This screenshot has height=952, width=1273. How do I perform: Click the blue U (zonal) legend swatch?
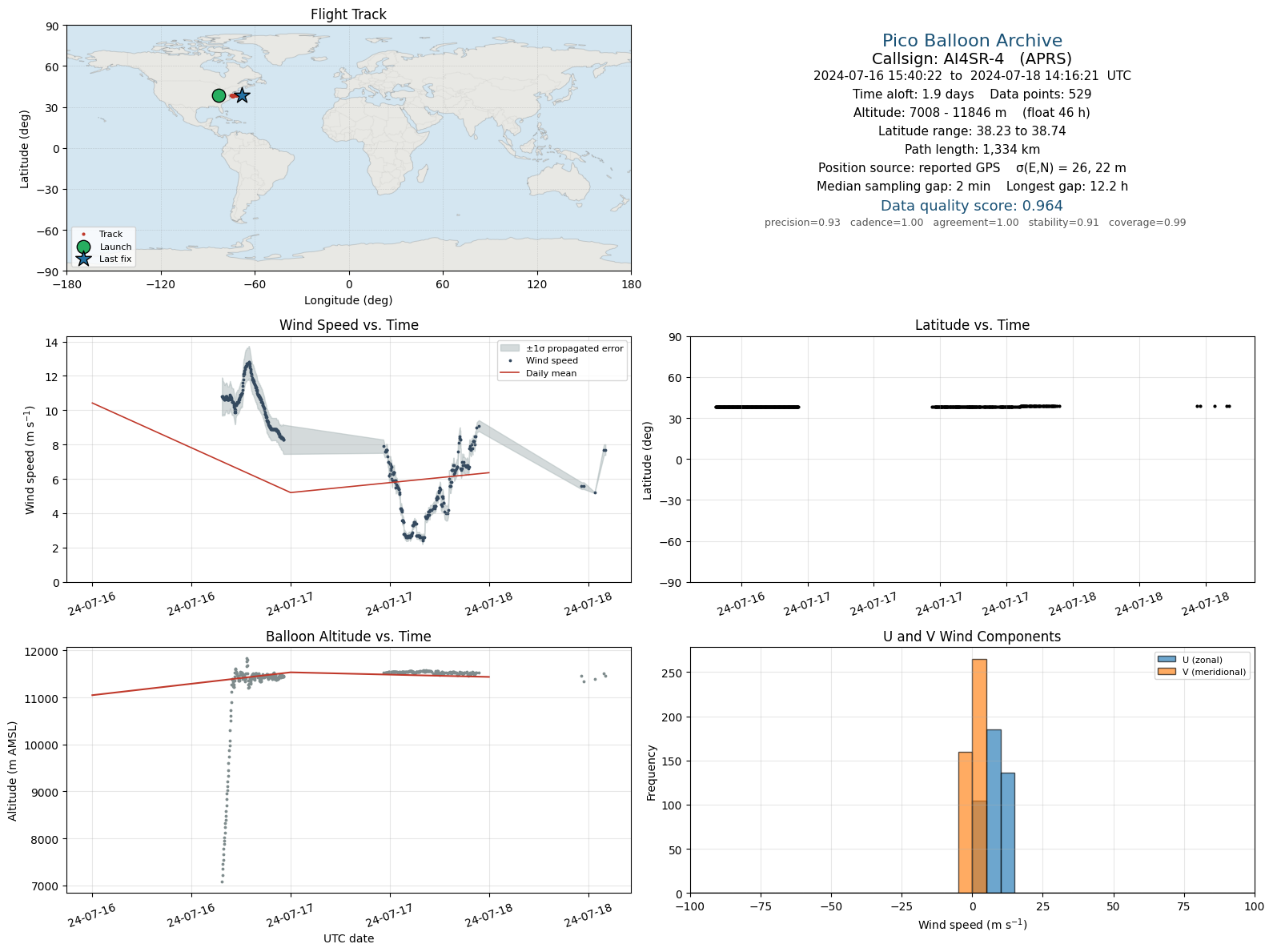pos(1167,660)
